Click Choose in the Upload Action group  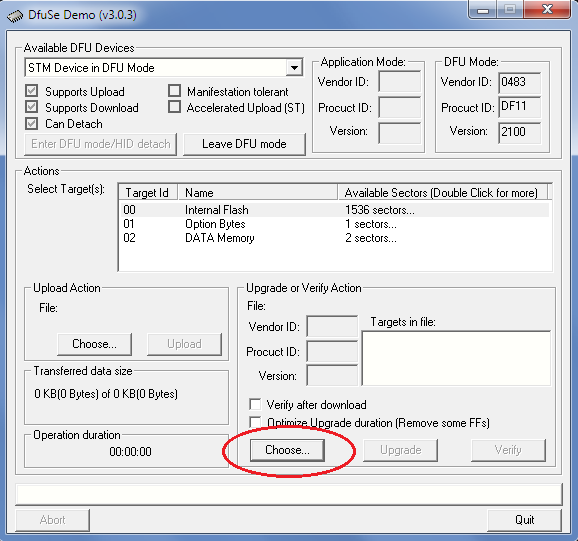(x=94, y=344)
